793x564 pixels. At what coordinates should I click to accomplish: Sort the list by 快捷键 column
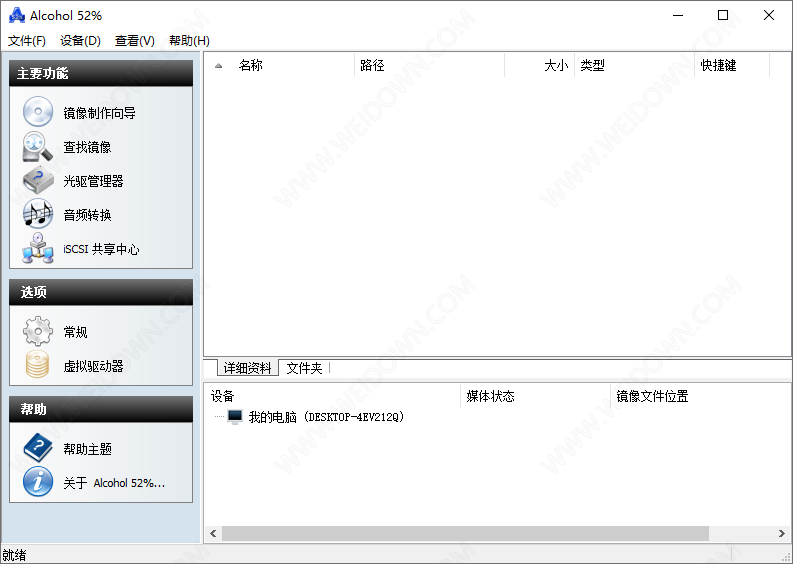pyautogui.click(x=732, y=65)
